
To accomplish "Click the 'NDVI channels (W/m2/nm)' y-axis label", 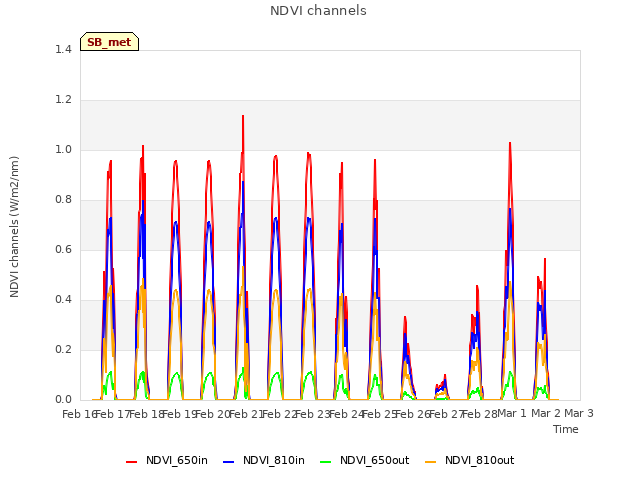I will 14,227.
